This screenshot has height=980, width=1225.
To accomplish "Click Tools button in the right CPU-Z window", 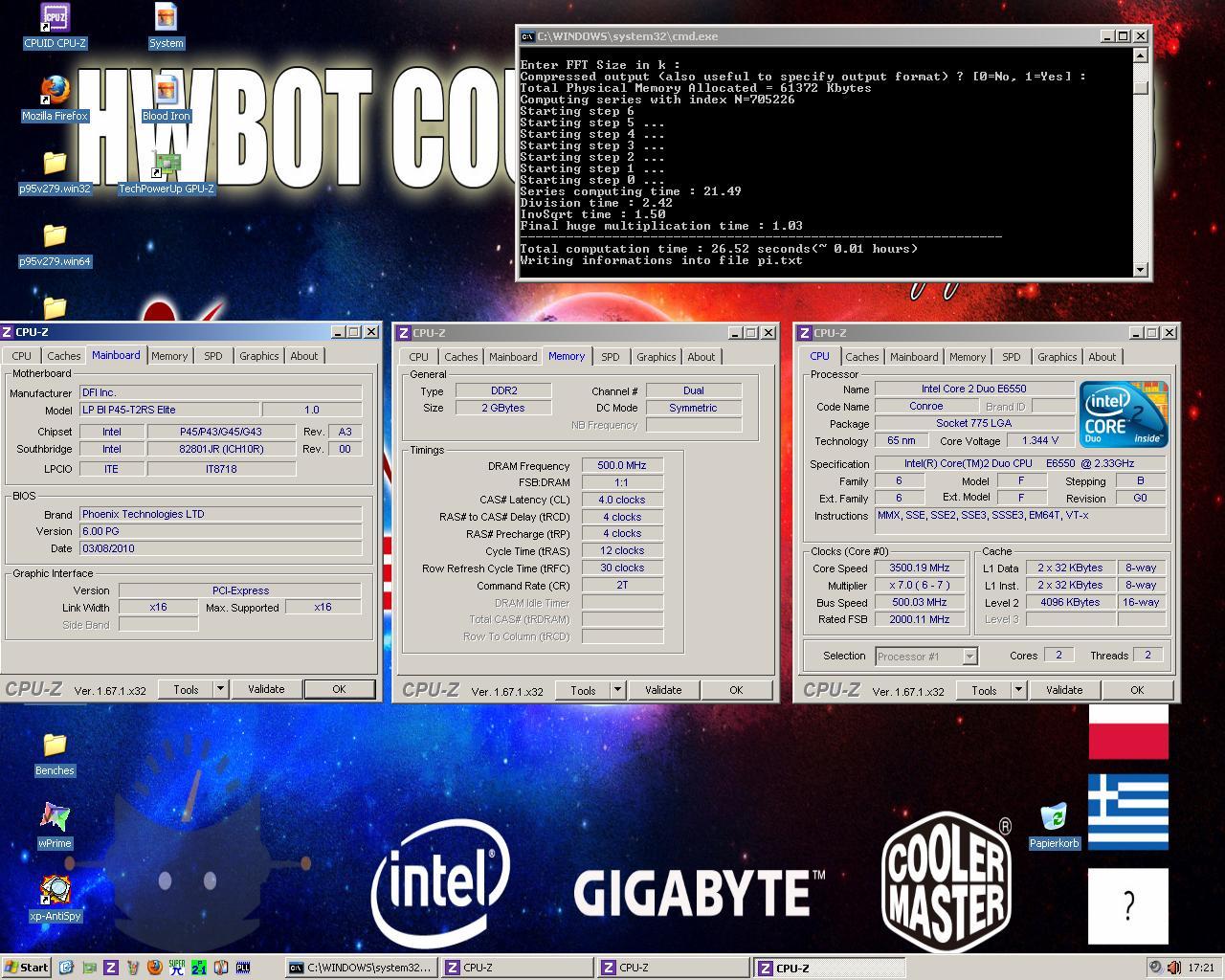I will click(x=984, y=690).
